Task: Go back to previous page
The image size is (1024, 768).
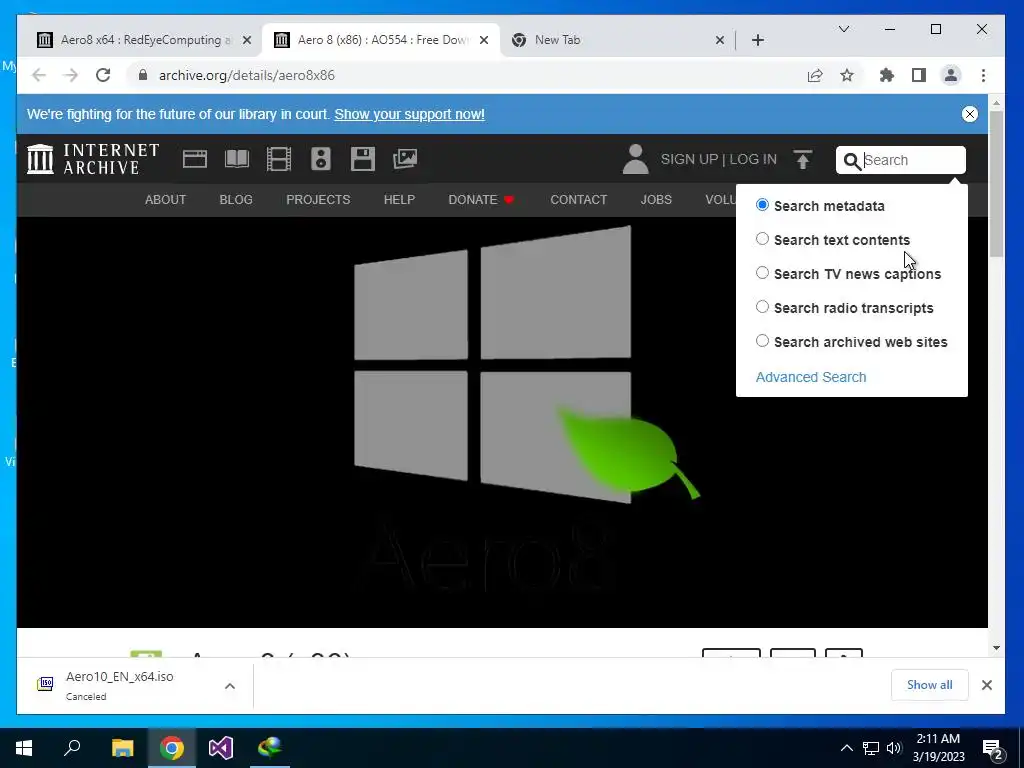Action: coord(39,75)
